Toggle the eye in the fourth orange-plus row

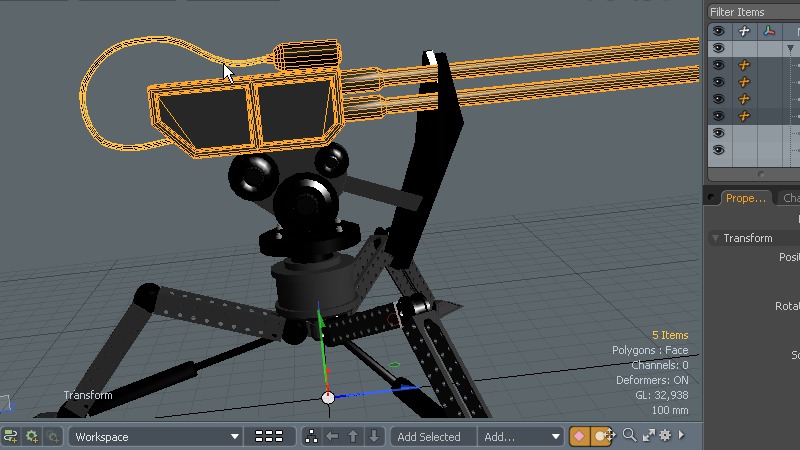718,116
